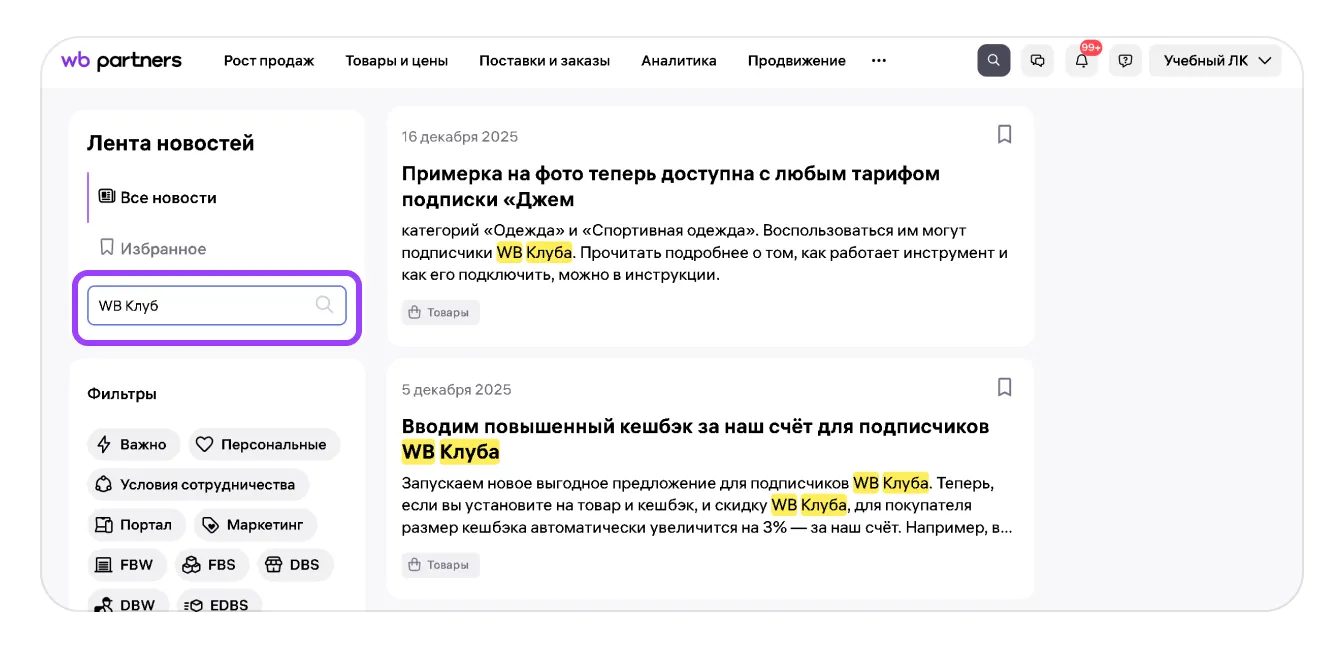Click the wb partners logo
Image resolution: width=1344 pixels, height=648 pixels.
[x=121, y=60]
